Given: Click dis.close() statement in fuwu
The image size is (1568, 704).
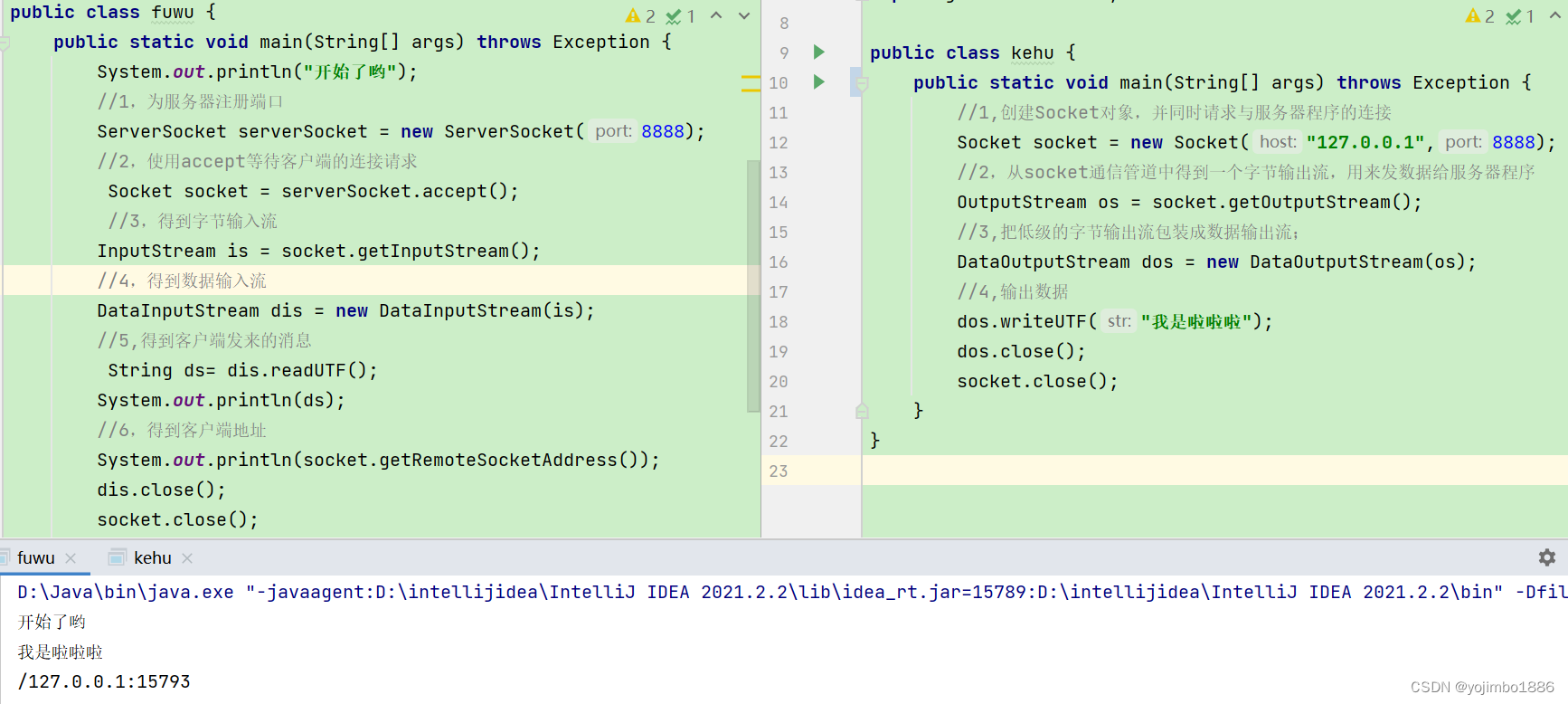Looking at the screenshot, I should click(161, 490).
